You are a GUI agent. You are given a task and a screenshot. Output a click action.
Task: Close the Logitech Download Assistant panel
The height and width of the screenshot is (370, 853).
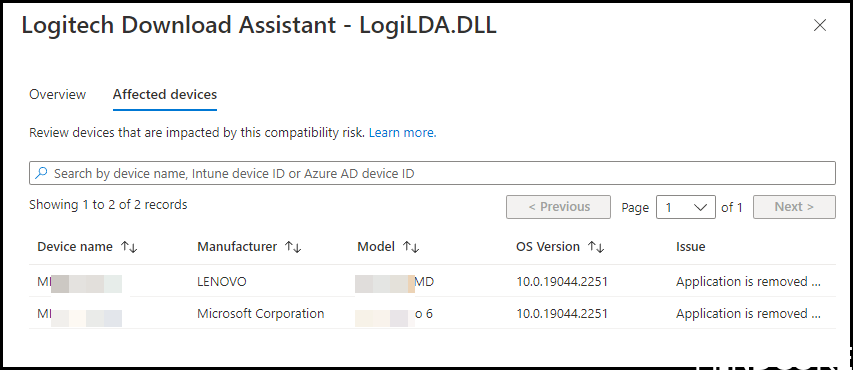pyautogui.click(x=819, y=25)
